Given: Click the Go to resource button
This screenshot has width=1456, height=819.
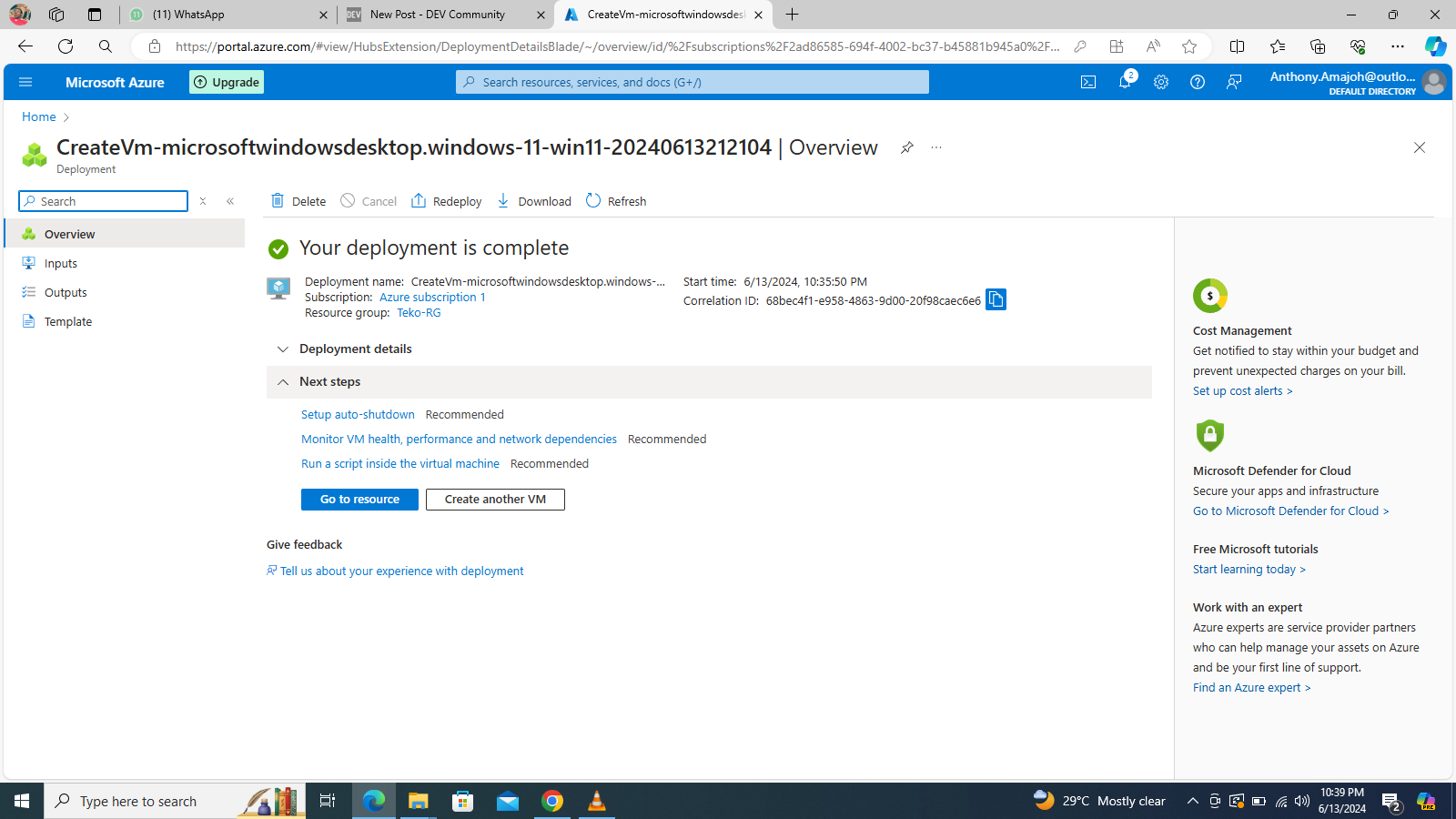Looking at the screenshot, I should (x=359, y=500).
